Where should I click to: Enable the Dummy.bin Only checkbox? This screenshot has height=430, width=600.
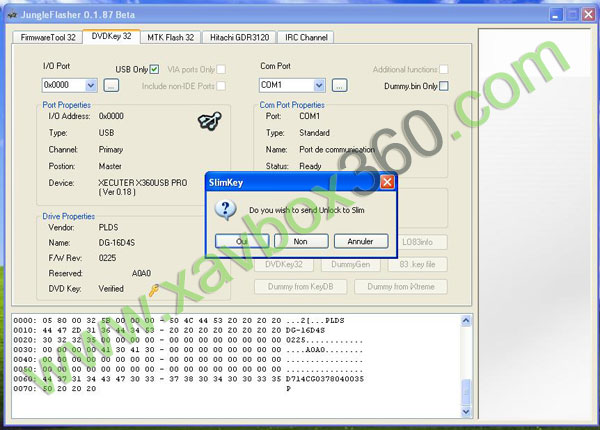click(x=443, y=86)
